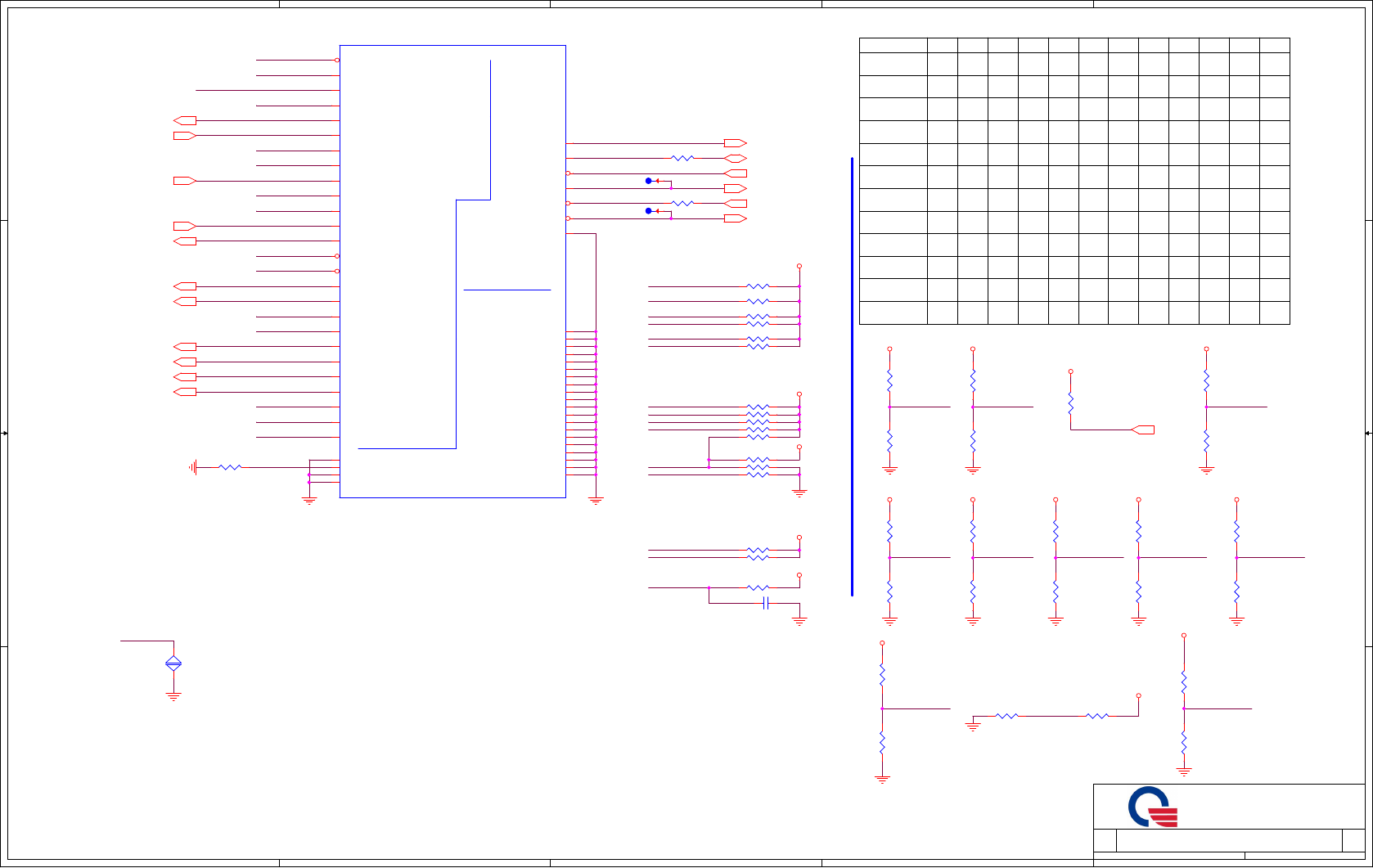Click the thick vertical blue divider line
Image resolution: width=1373 pixels, height=868 pixels.
click(852, 376)
